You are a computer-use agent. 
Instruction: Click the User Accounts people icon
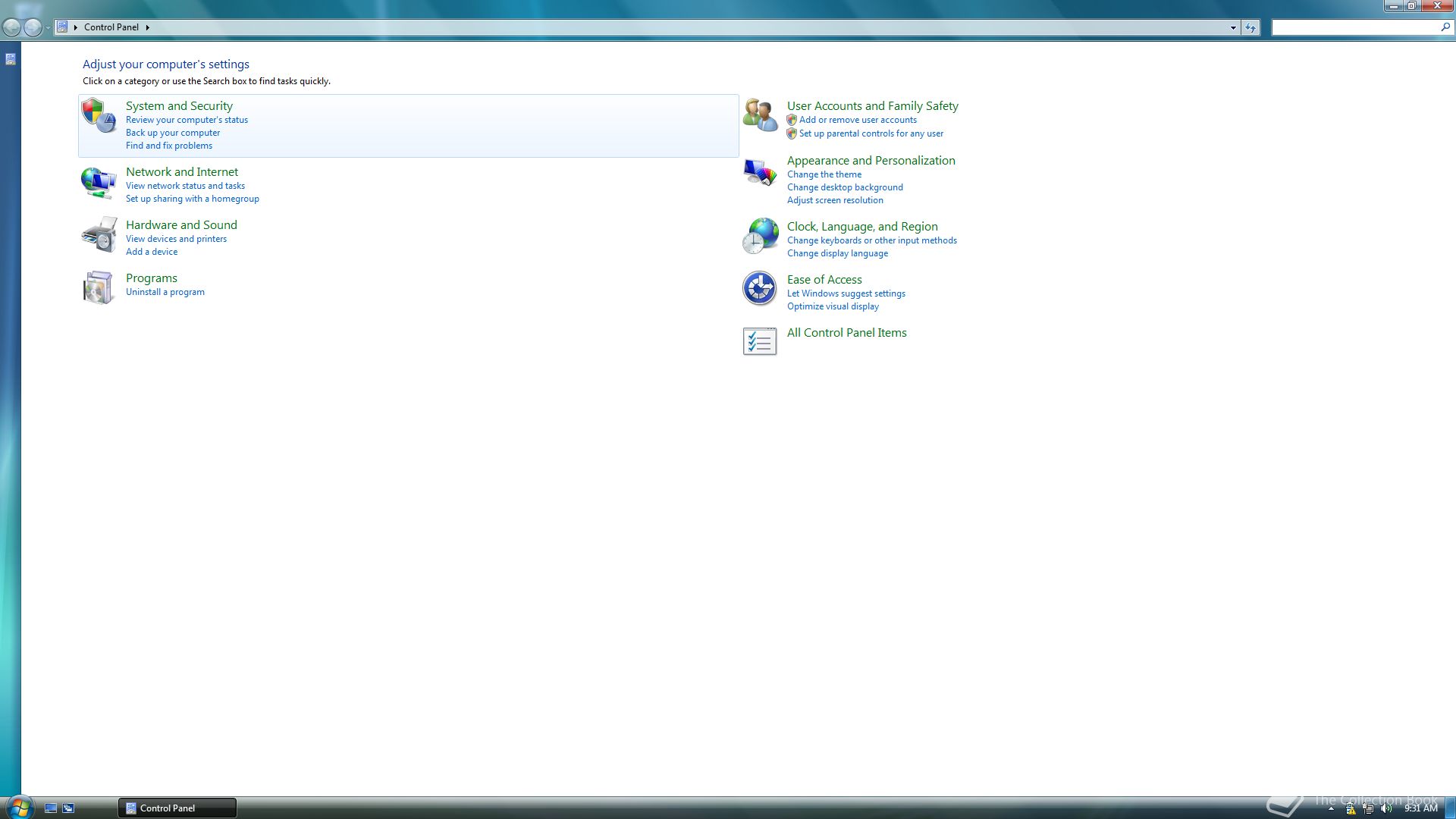[x=760, y=116]
